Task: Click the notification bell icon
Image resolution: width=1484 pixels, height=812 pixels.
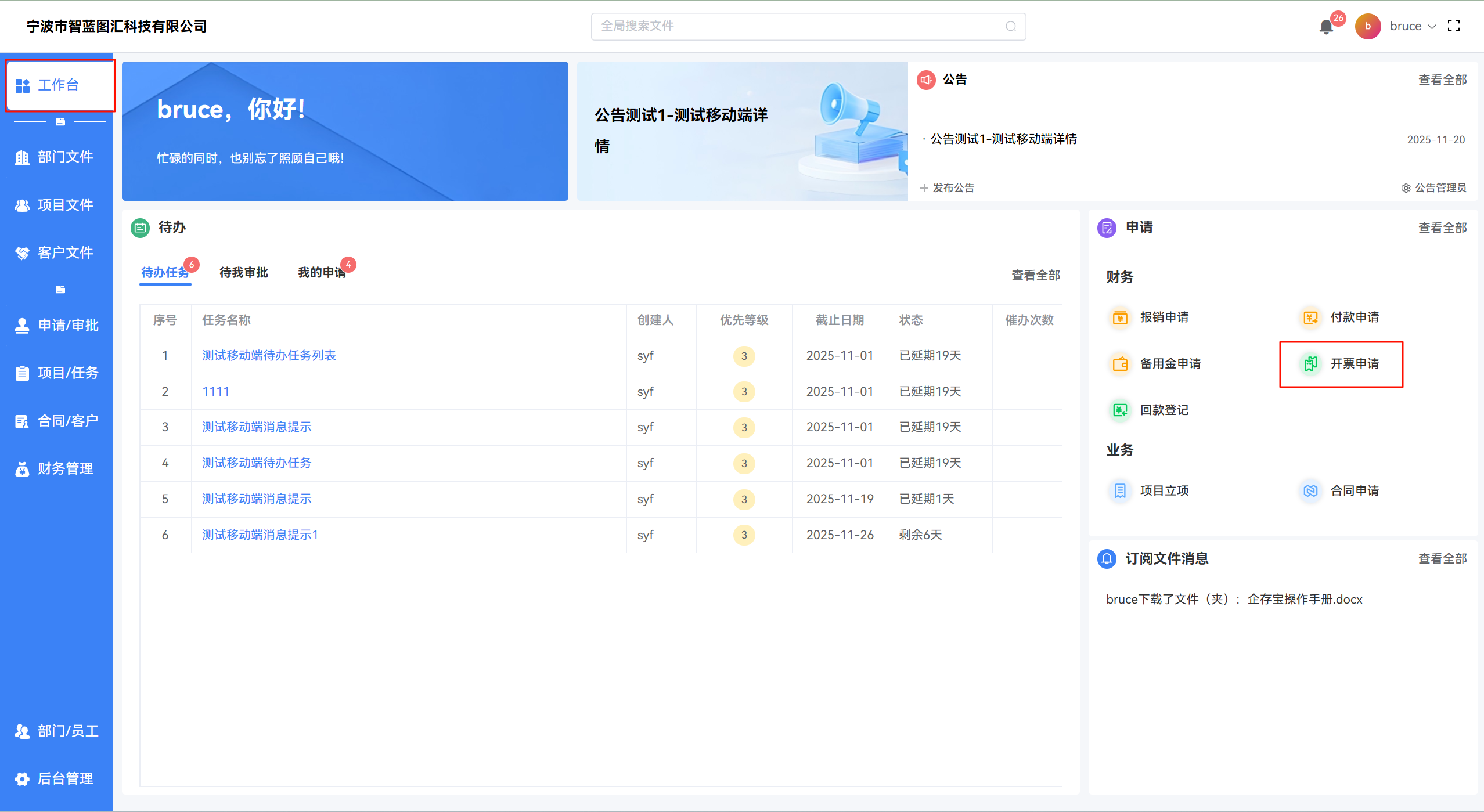Action: click(x=1326, y=27)
